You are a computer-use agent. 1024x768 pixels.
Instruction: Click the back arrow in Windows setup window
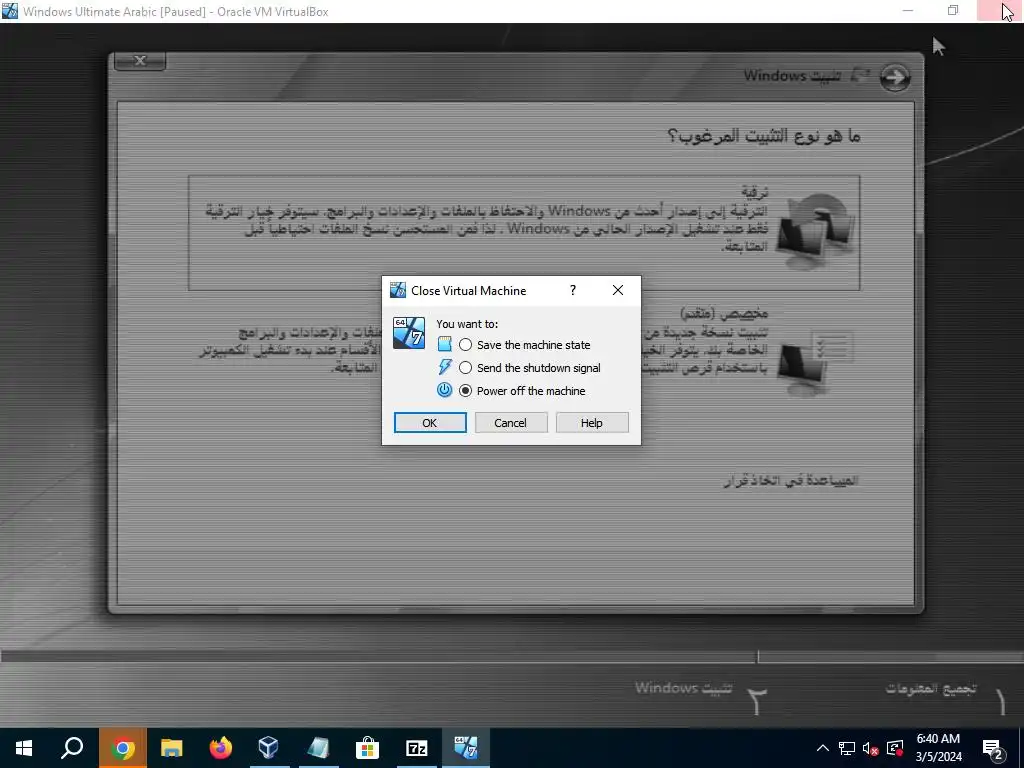895,78
